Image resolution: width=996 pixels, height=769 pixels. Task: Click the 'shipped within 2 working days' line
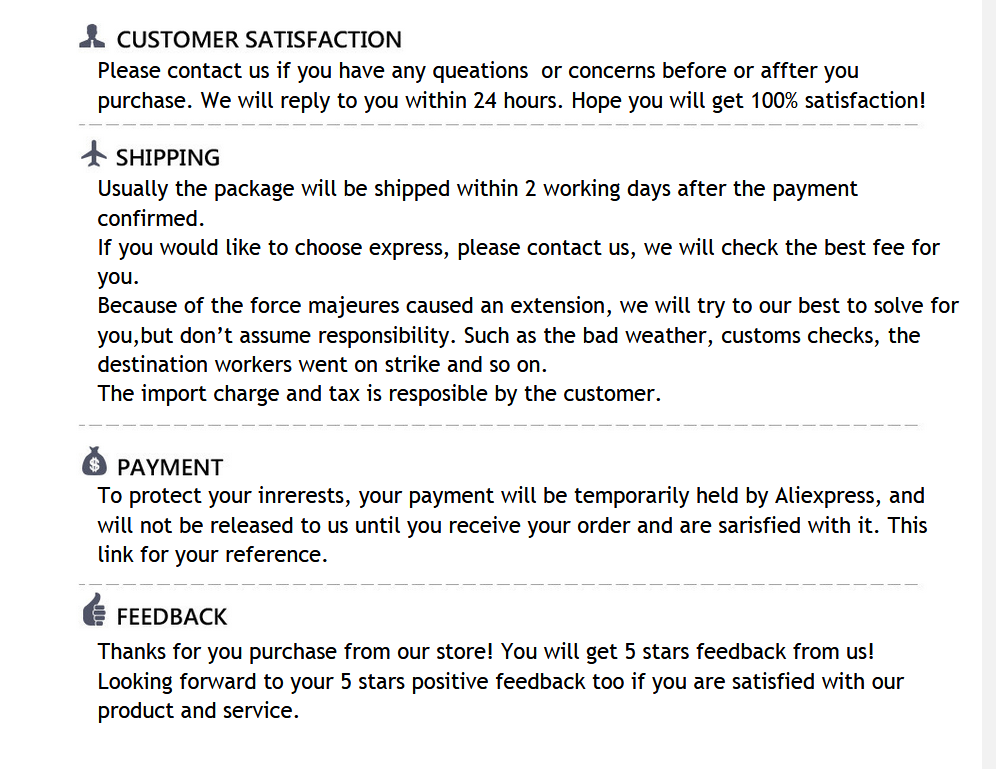tap(477, 189)
